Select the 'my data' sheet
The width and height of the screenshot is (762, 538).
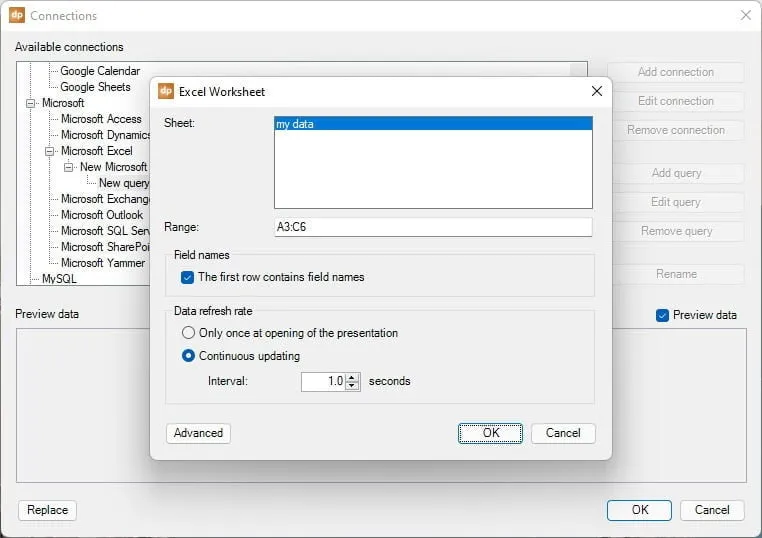coord(433,124)
